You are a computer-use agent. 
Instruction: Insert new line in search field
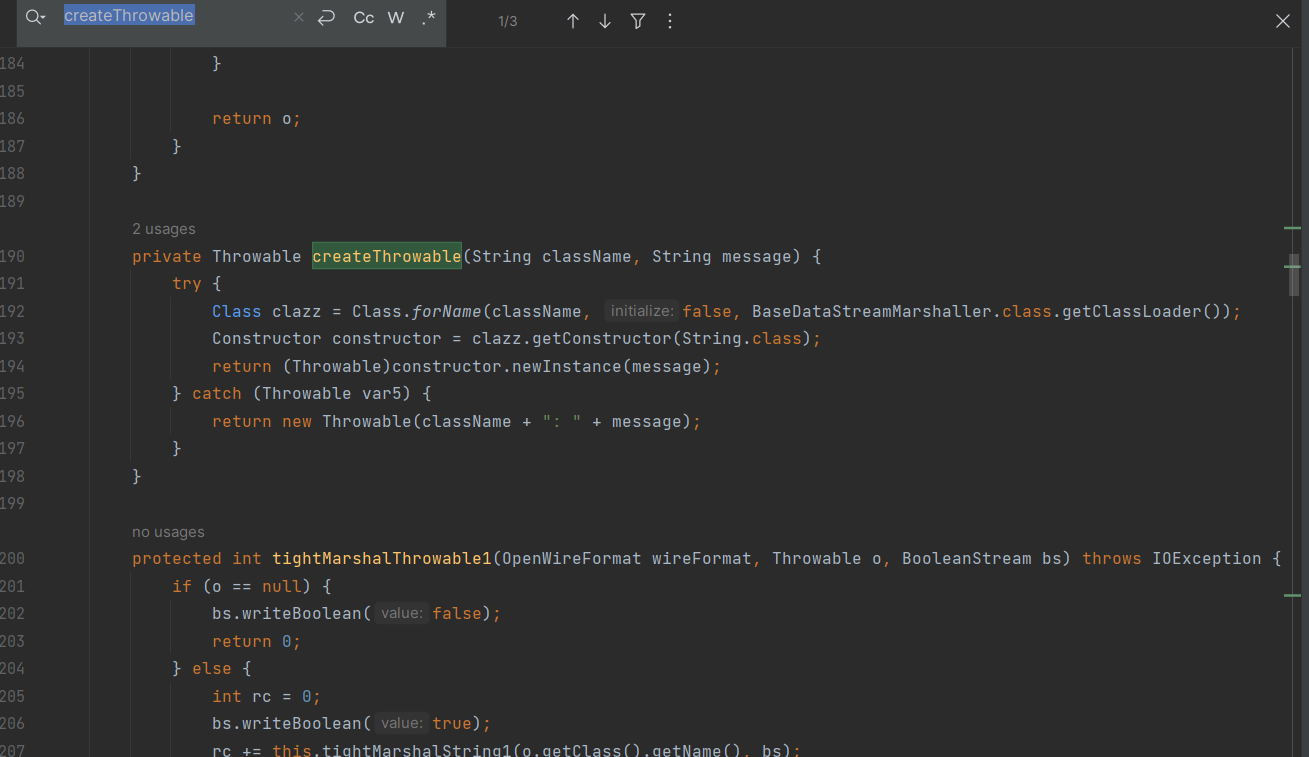(x=326, y=17)
